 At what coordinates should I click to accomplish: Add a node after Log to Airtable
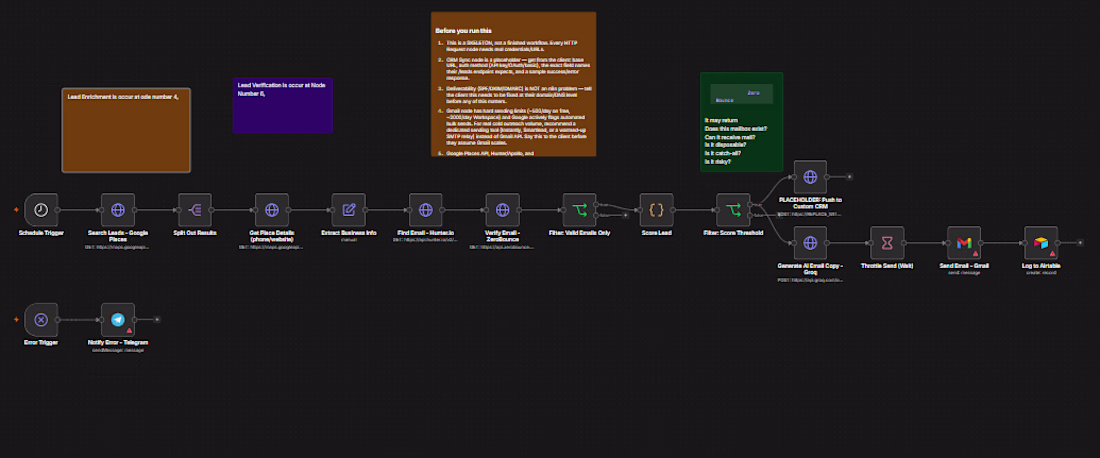tap(1080, 243)
